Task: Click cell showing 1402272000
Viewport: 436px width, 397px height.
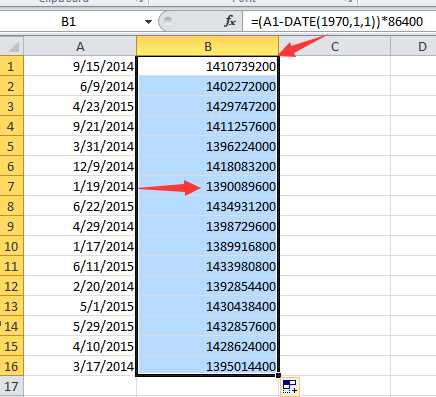Action: (x=207, y=86)
